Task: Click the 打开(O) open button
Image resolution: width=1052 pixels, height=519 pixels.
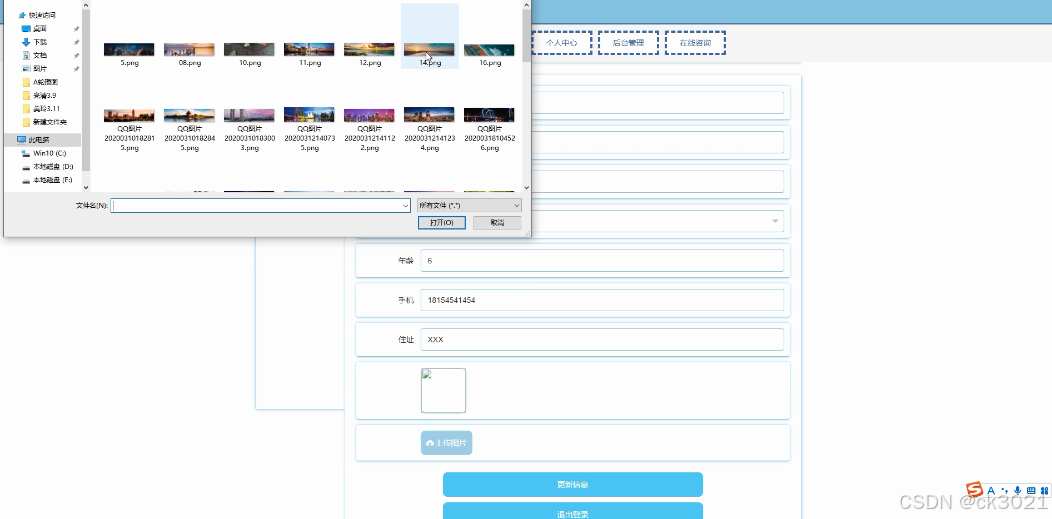Action: (x=441, y=223)
